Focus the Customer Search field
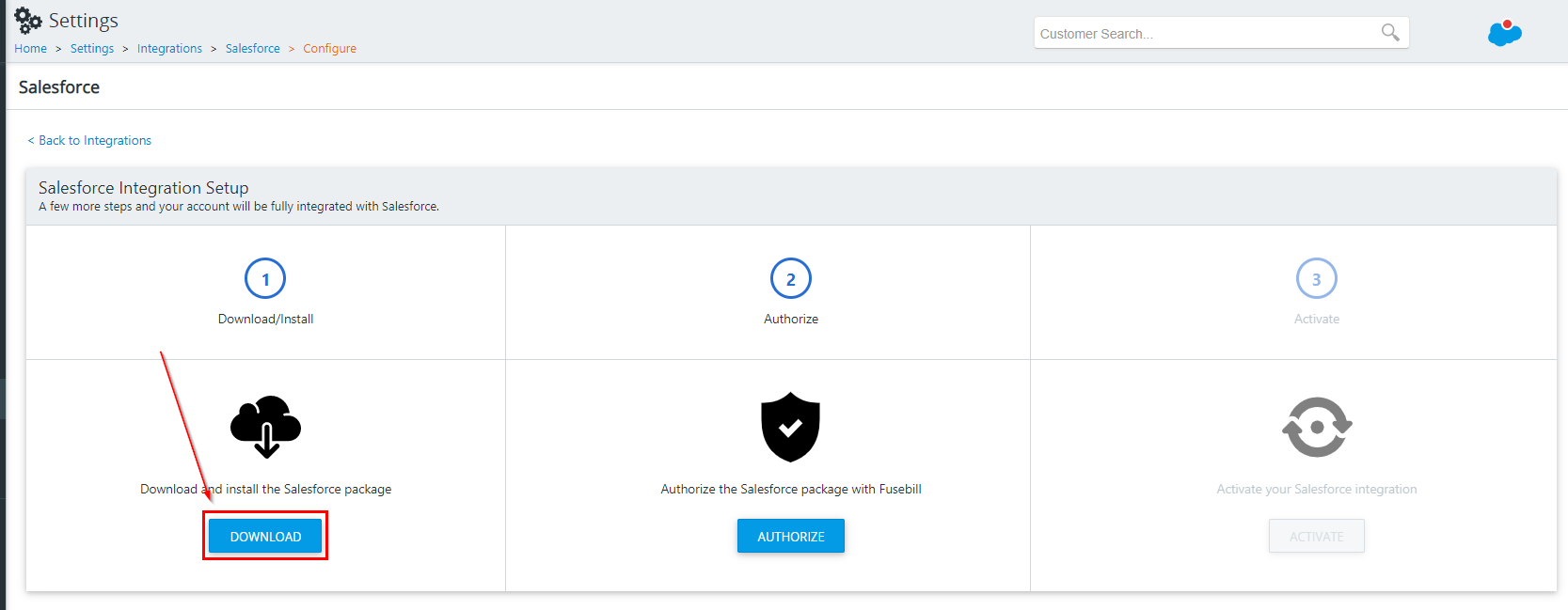Viewport: 1568px width, 610px height. point(1222,33)
